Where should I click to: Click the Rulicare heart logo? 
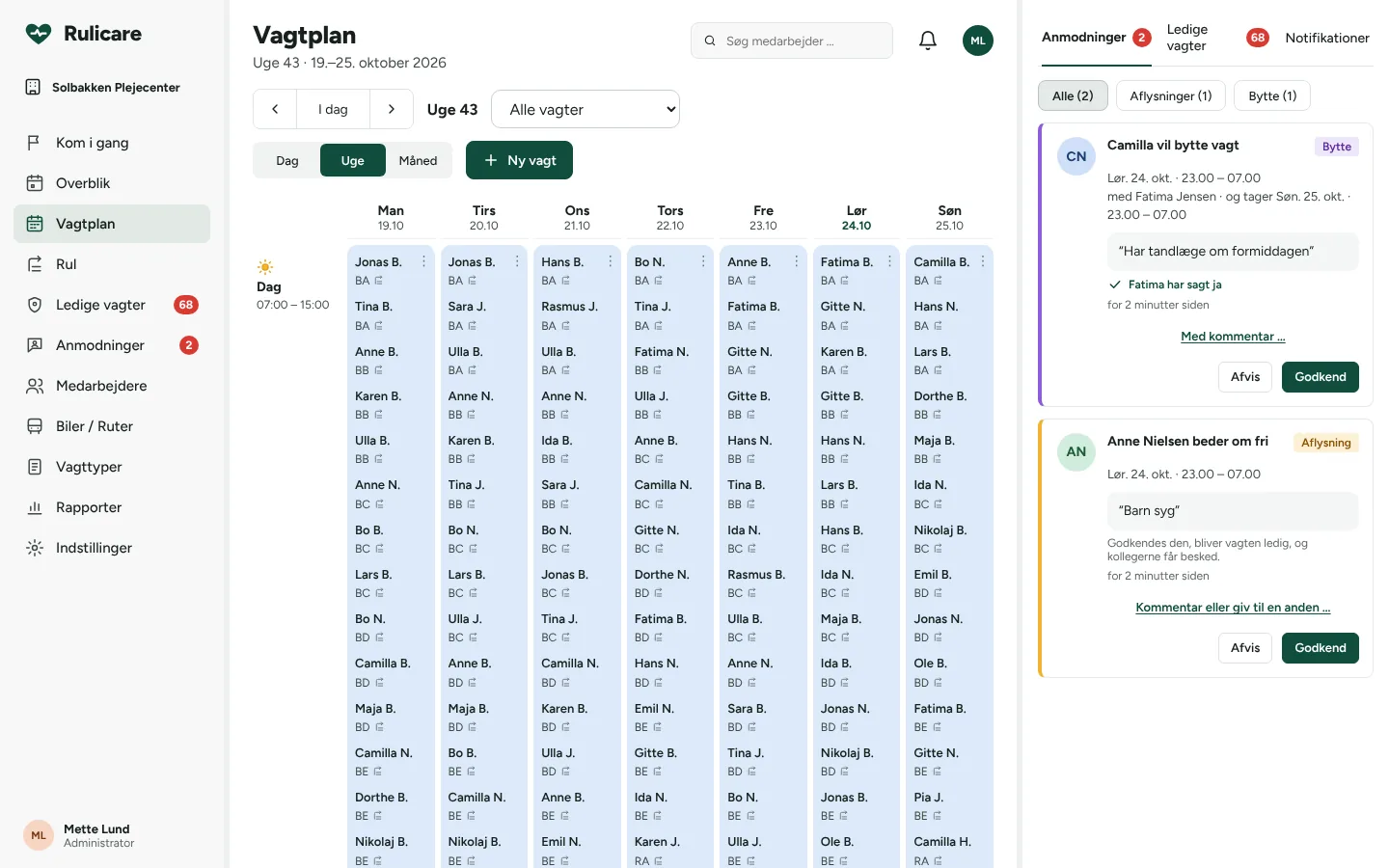(x=39, y=34)
